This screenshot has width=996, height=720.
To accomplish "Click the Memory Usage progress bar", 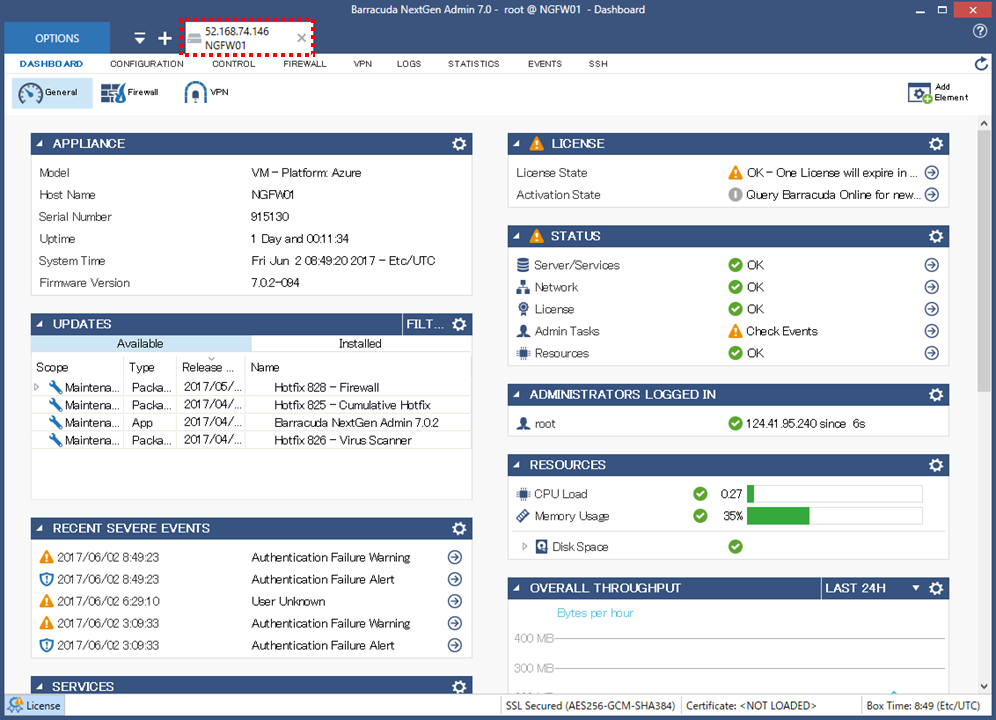I will coord(834,516).
